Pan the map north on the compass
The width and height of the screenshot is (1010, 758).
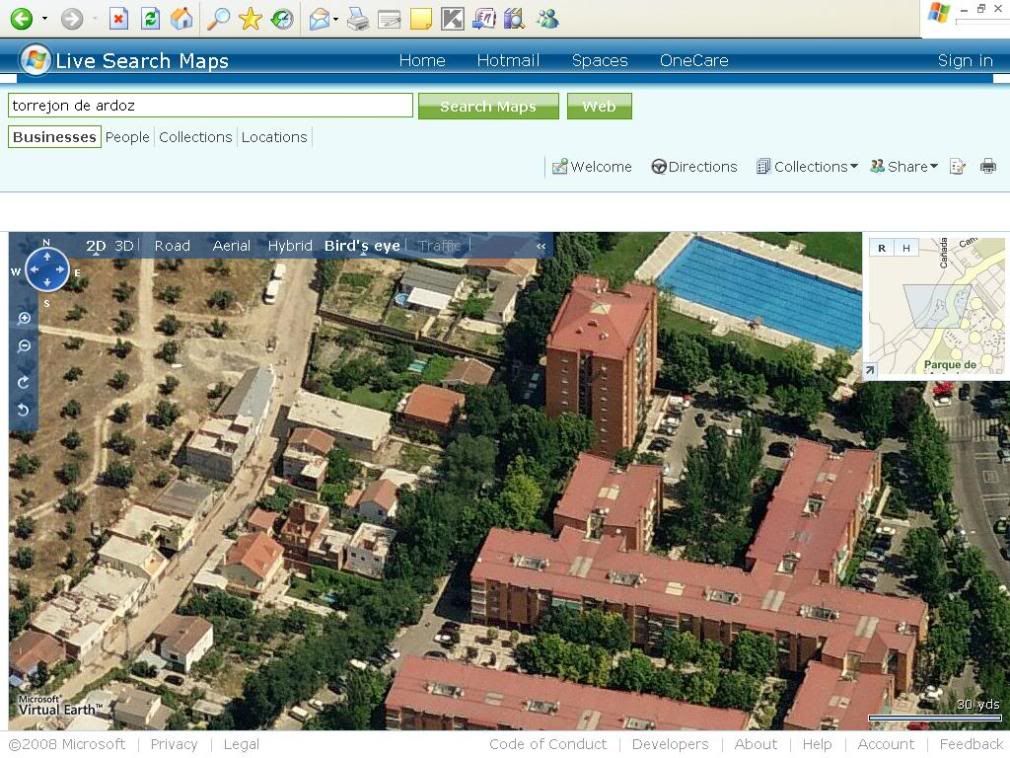coord(47,256)
